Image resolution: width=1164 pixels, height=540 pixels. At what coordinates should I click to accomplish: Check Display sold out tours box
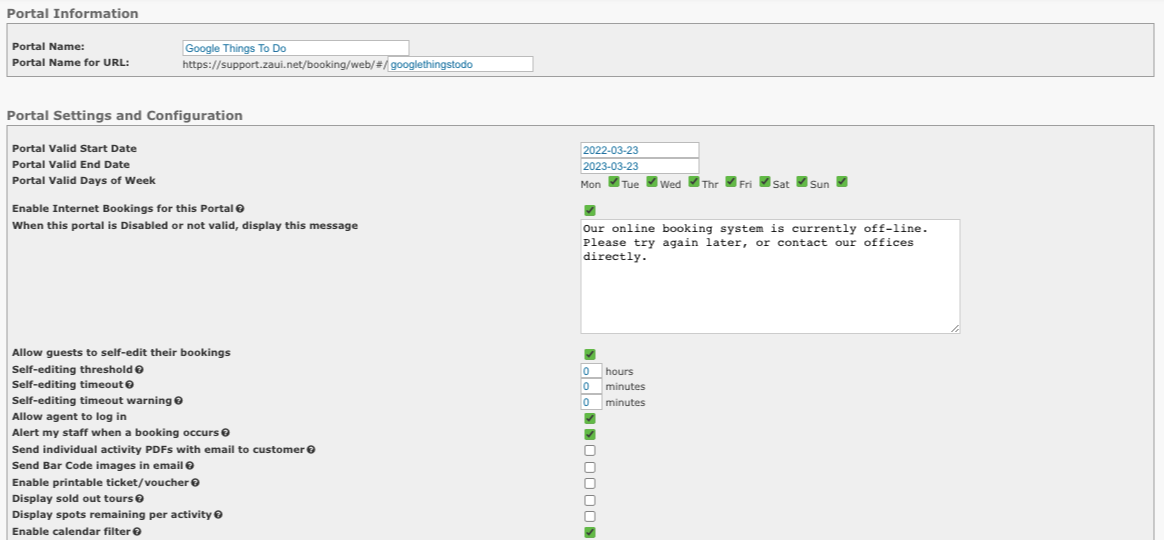pyautogui.click(x=590, y=501)
